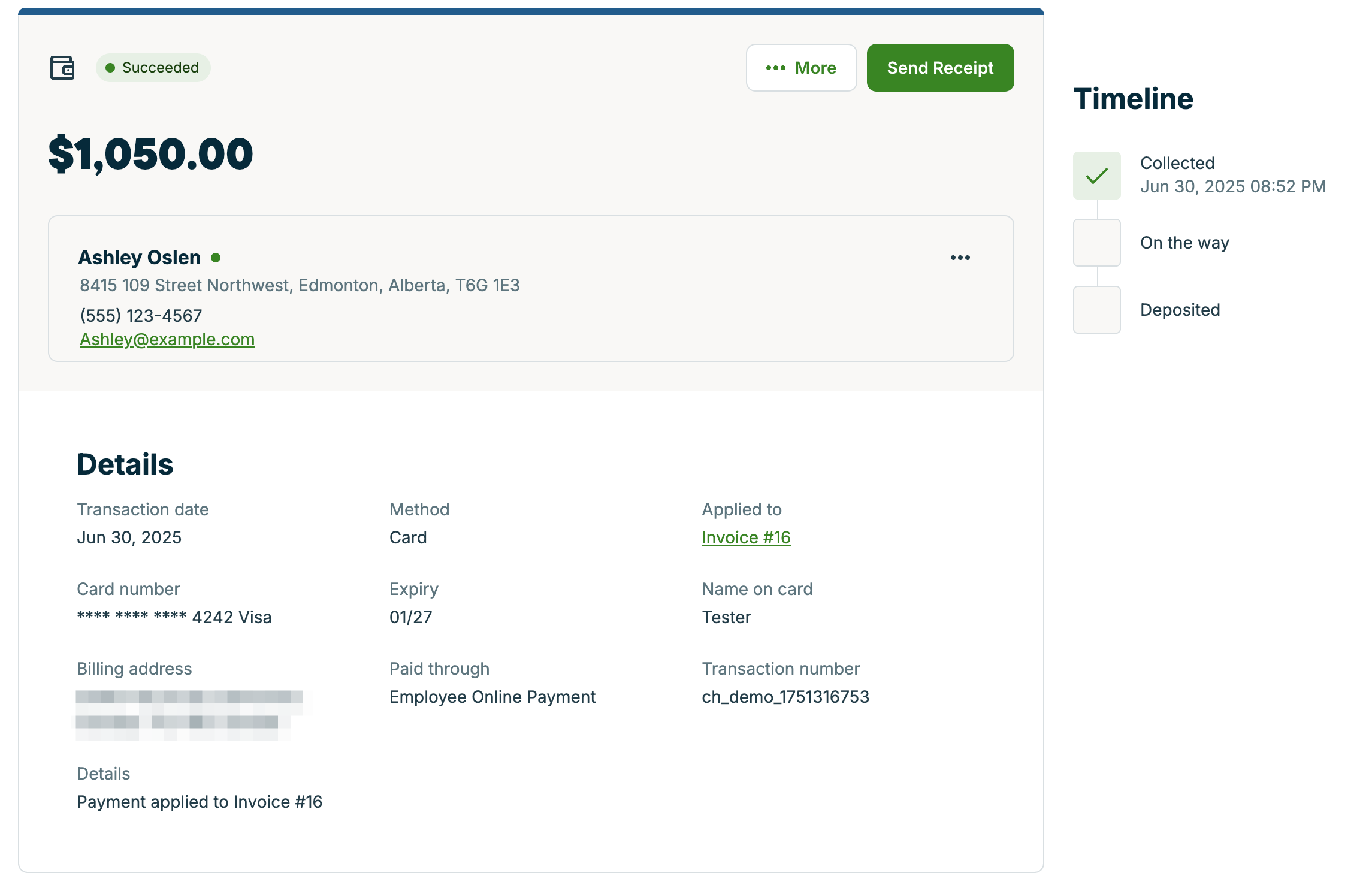1372x882 pixels.
Task: Click the Collected timestamp Jun 30, 2025
Action: point(1232,186)
